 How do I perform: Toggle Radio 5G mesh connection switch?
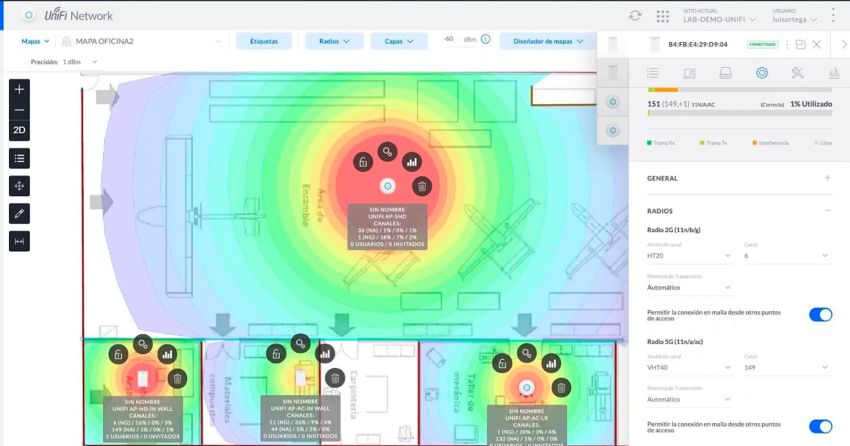click(820, 426)
